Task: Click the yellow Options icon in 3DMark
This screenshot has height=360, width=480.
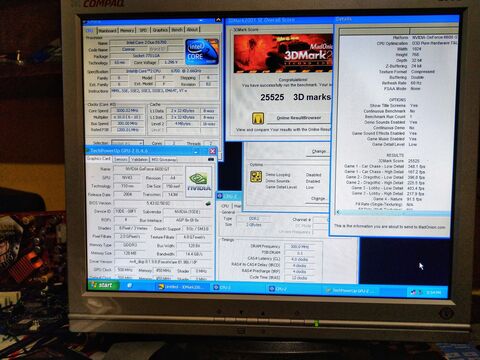Action: point(256,176)
